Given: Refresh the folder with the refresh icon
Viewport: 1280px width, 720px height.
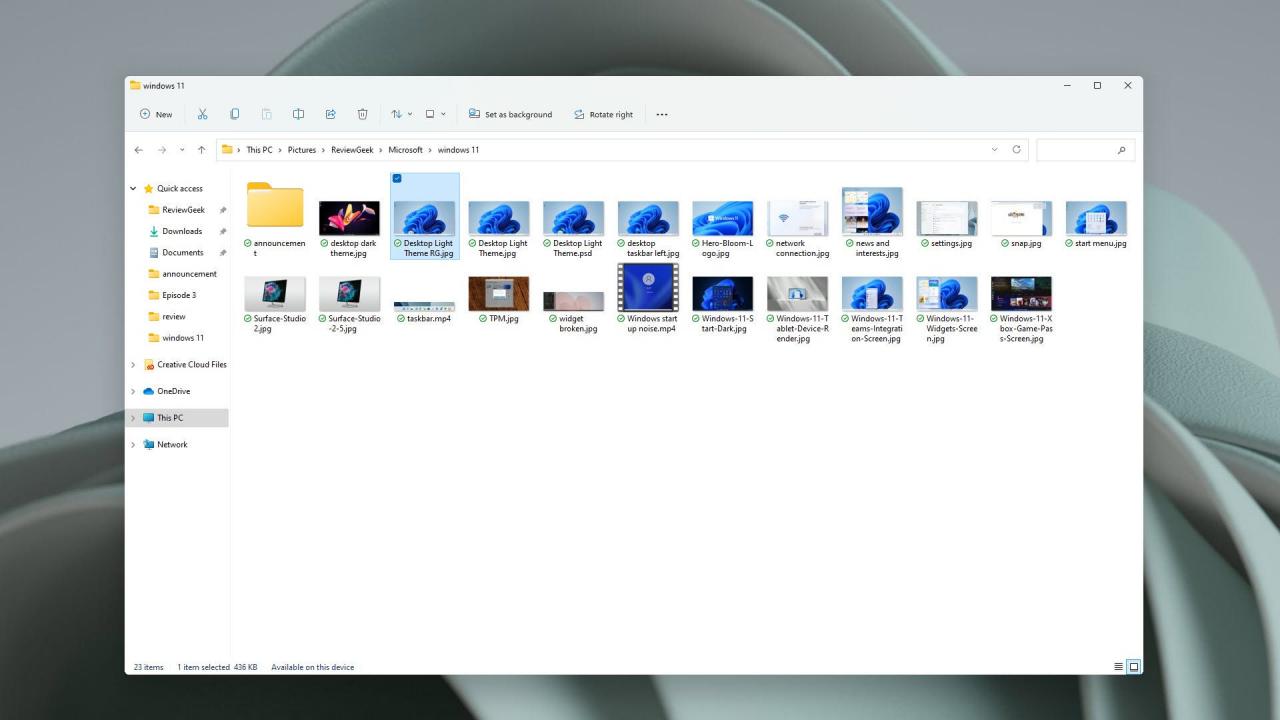Looking at the screenshot, I should click(1017, 149).
